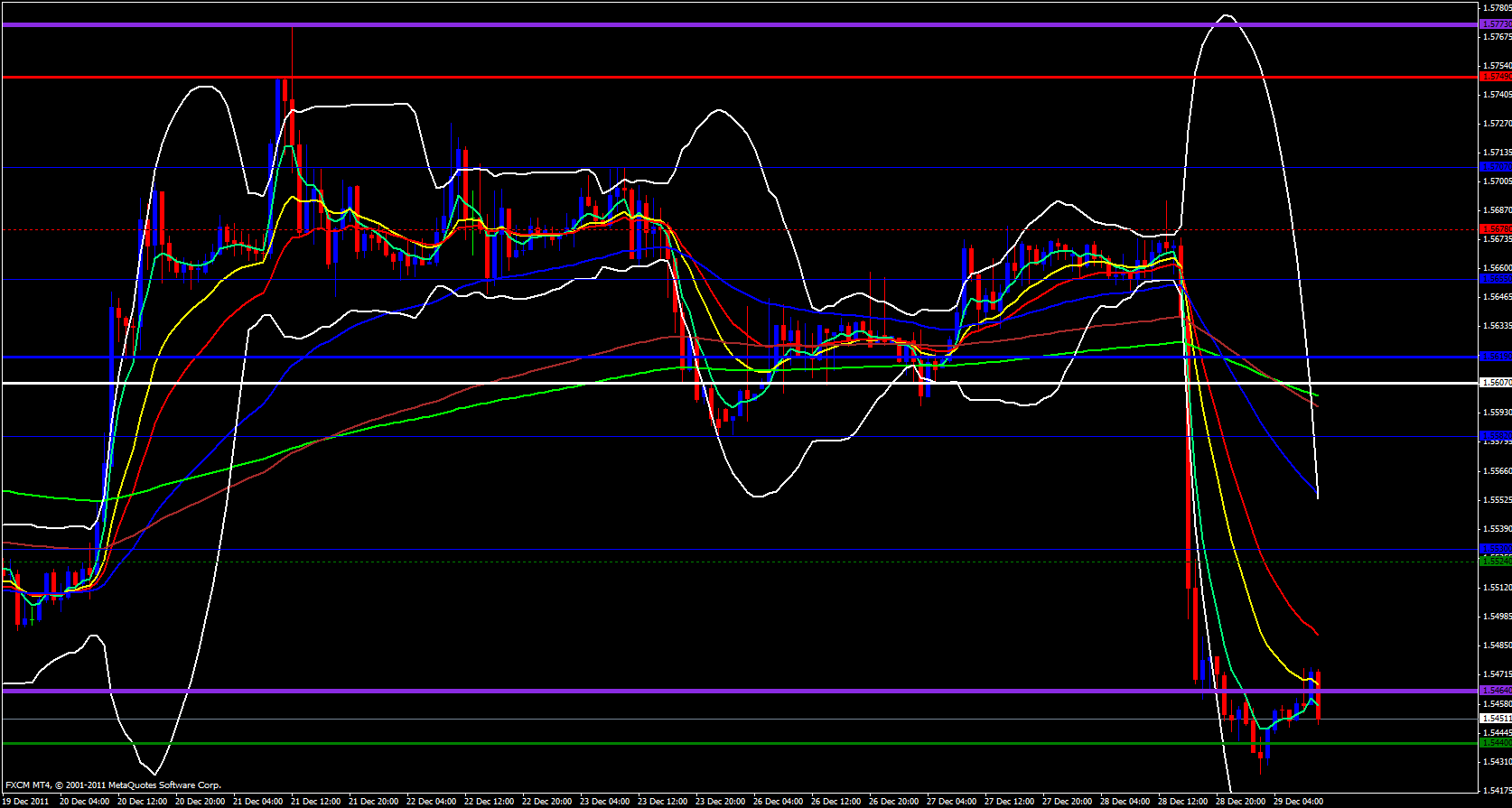Click the FXCM MT4 MetaQuotes copyright text
The image size is (1512, 808).
[x=113, y=785]
